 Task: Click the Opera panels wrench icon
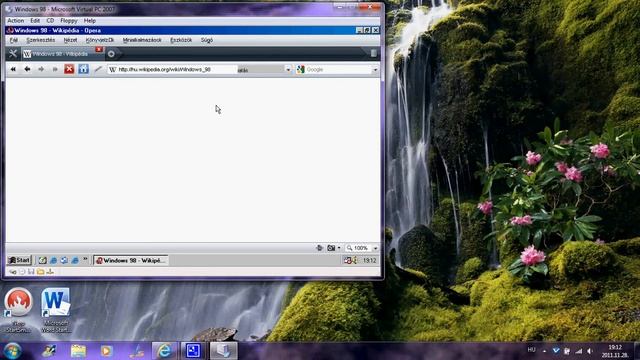(x=13, y=53)
